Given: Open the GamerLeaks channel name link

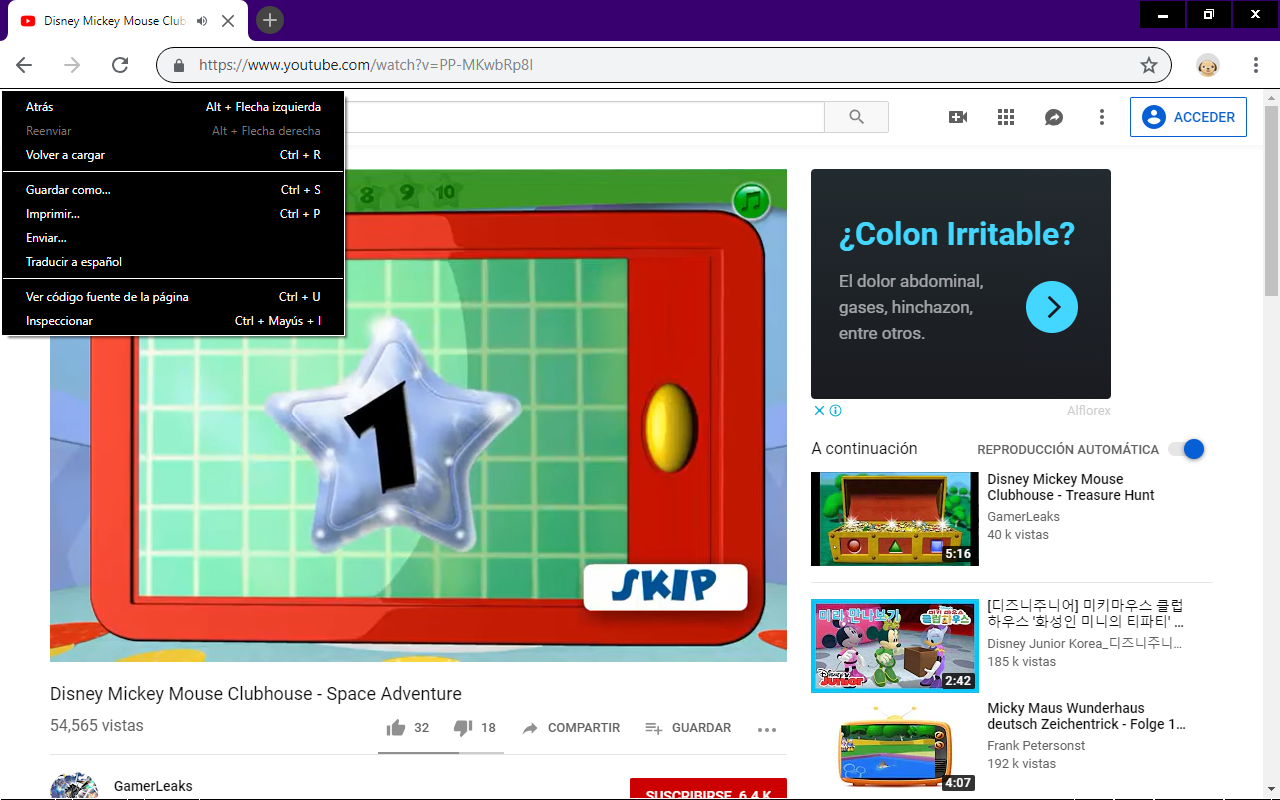Looking at the screenshot, I should point(153,786).
